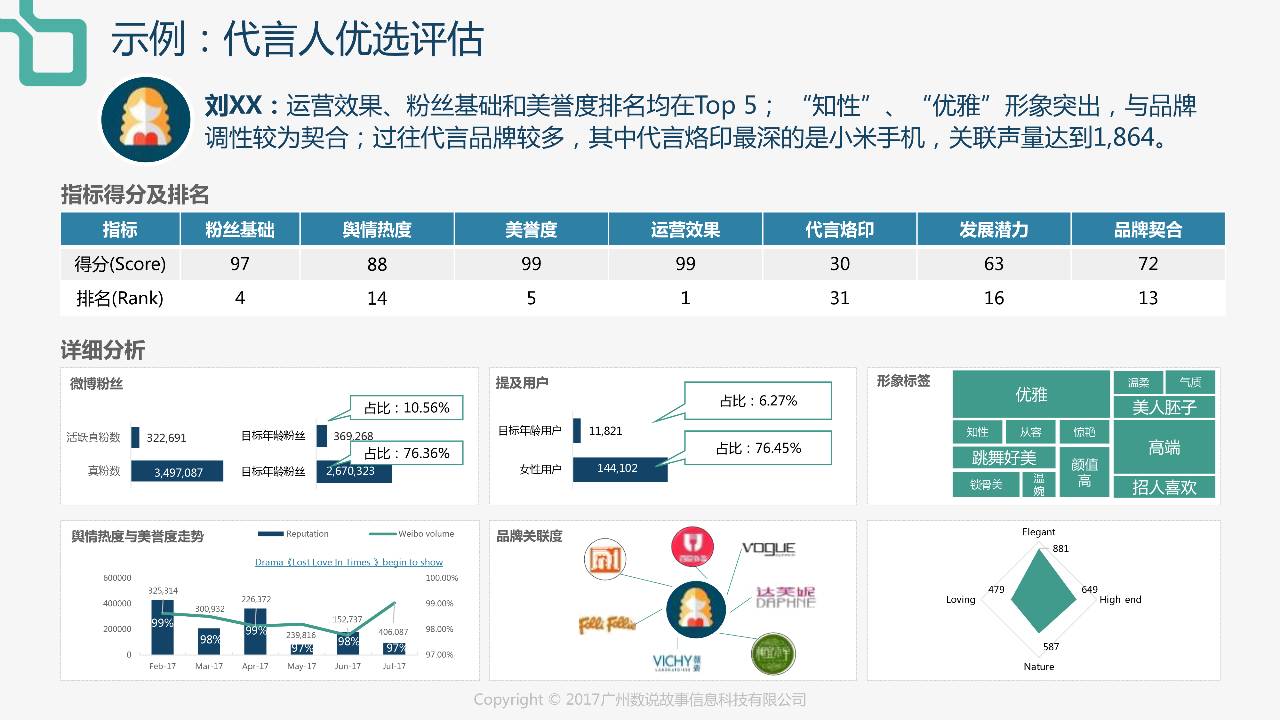Click the 占比：6.27% callout
The height and width of the screenshot is (720, 1280).
pos(758,400)
